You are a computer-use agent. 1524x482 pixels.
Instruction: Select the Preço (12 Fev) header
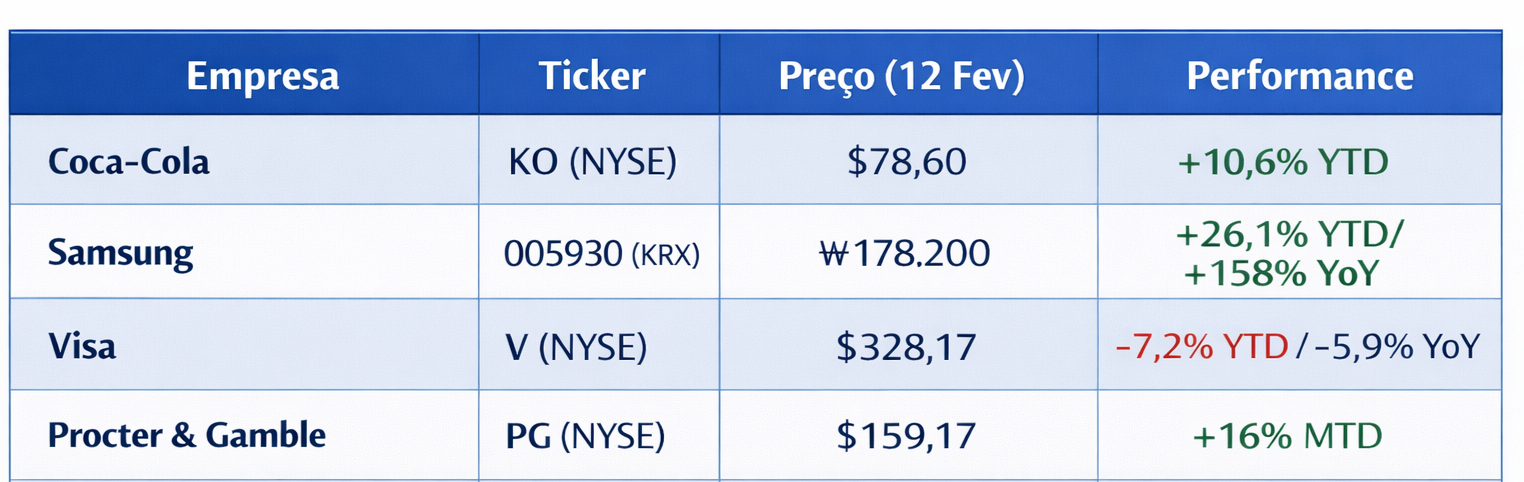click(901, 77)
